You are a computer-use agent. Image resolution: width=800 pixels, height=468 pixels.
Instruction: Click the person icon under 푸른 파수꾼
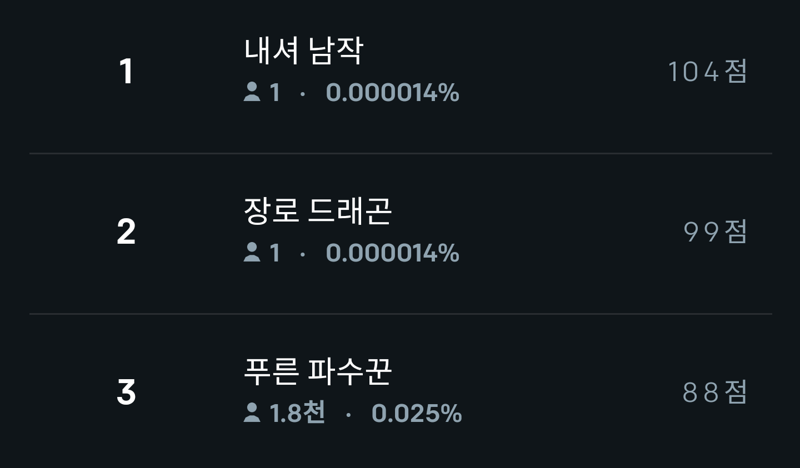(252, 412)
